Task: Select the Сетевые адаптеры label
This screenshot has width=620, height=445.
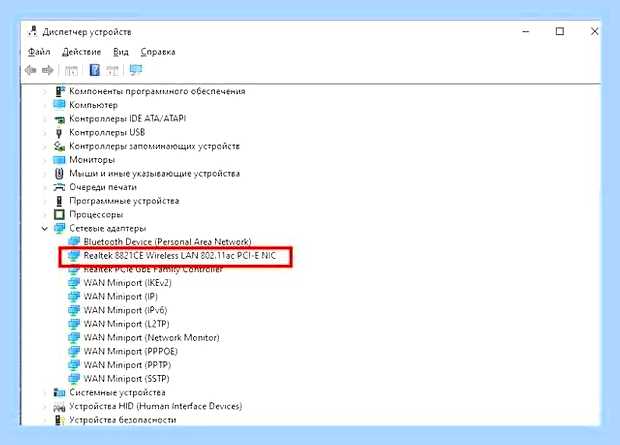Action: pos(108,228)
